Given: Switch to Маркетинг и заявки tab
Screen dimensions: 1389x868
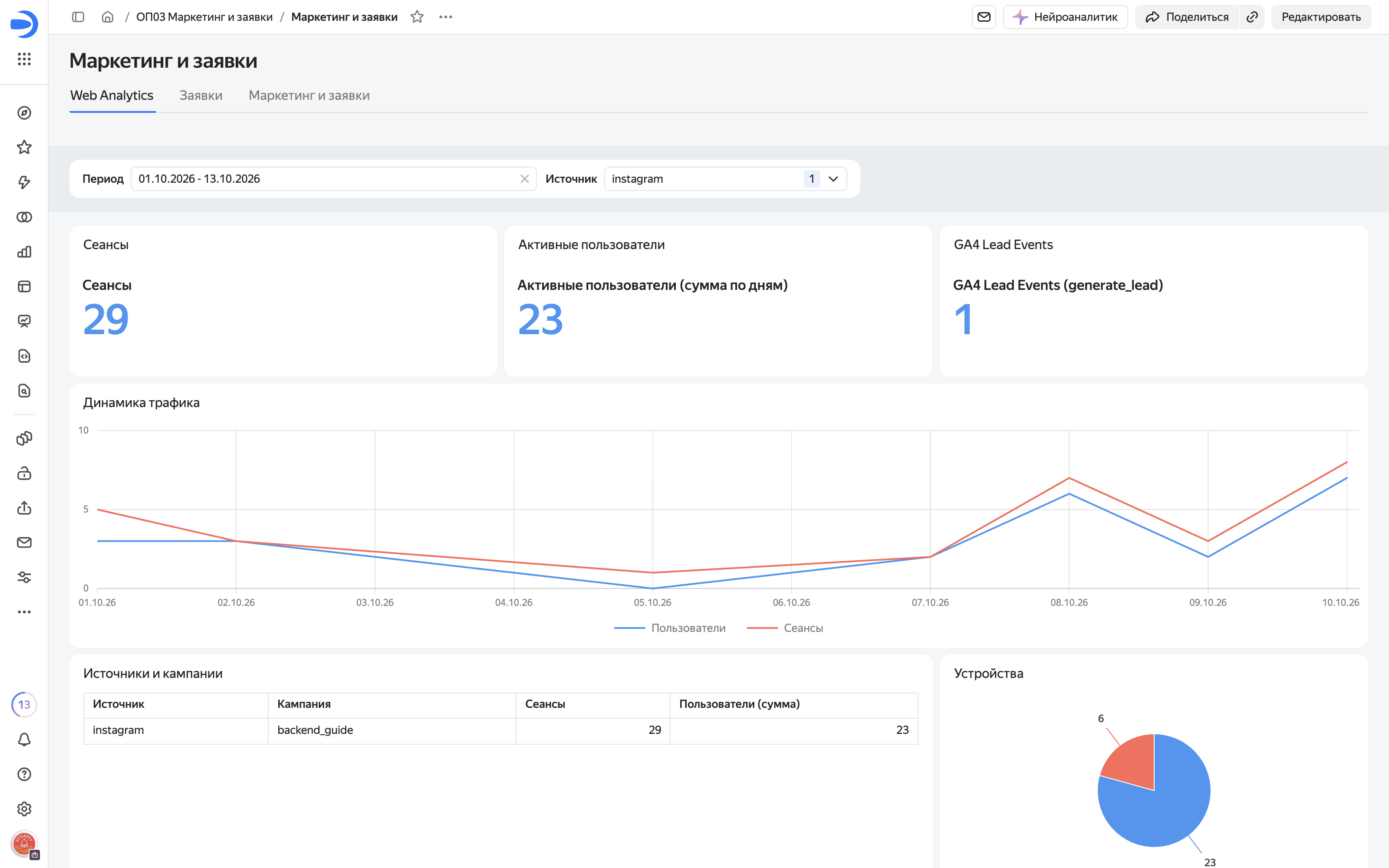Looking at the screenshot, I should (309, 95).
